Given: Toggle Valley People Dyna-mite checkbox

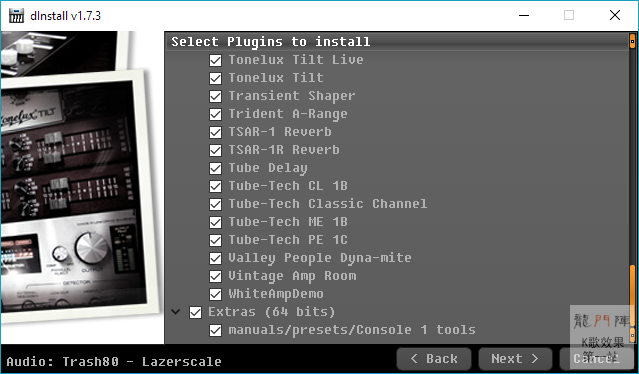Looking at the screenshot, I should pyautogui.click(x=215, y=258).
